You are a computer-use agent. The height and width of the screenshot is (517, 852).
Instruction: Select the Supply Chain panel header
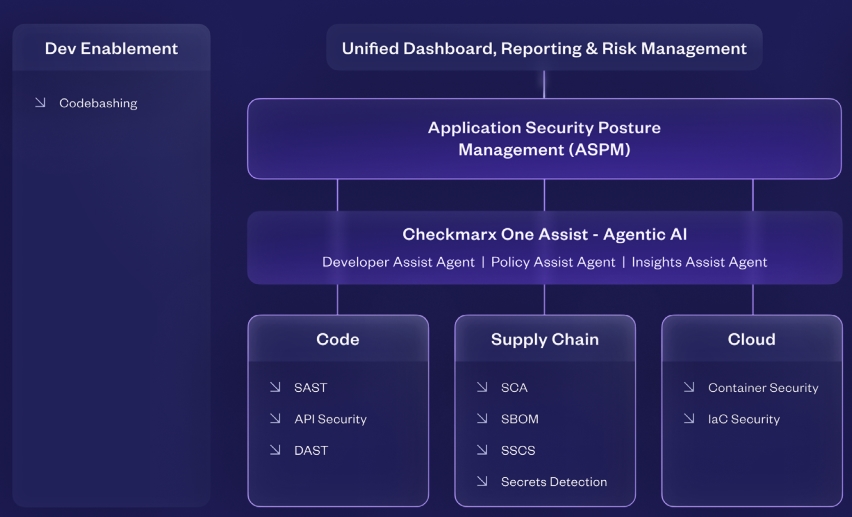point(545,339)
